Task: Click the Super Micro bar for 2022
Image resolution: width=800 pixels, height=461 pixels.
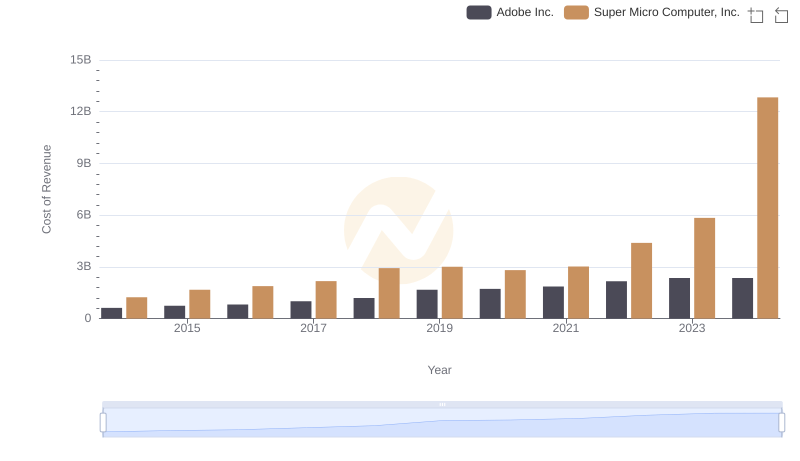Action: [641, 280]
